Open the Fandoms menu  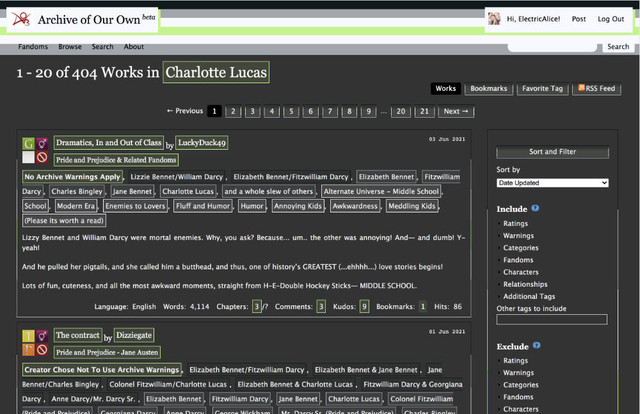pos(33,47)
